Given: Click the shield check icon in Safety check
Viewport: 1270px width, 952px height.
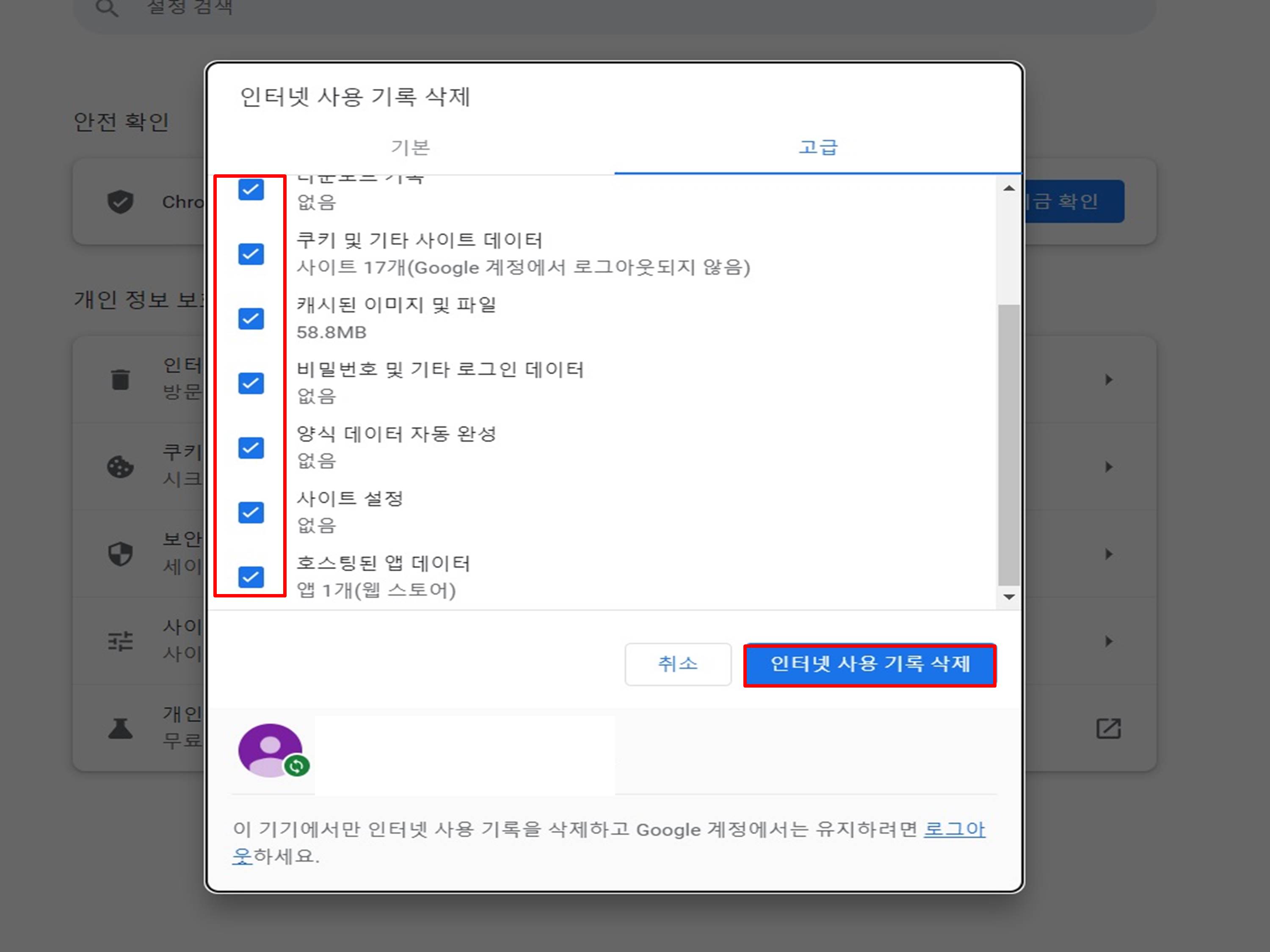Looking at the screenshot, I should point(120,202).
